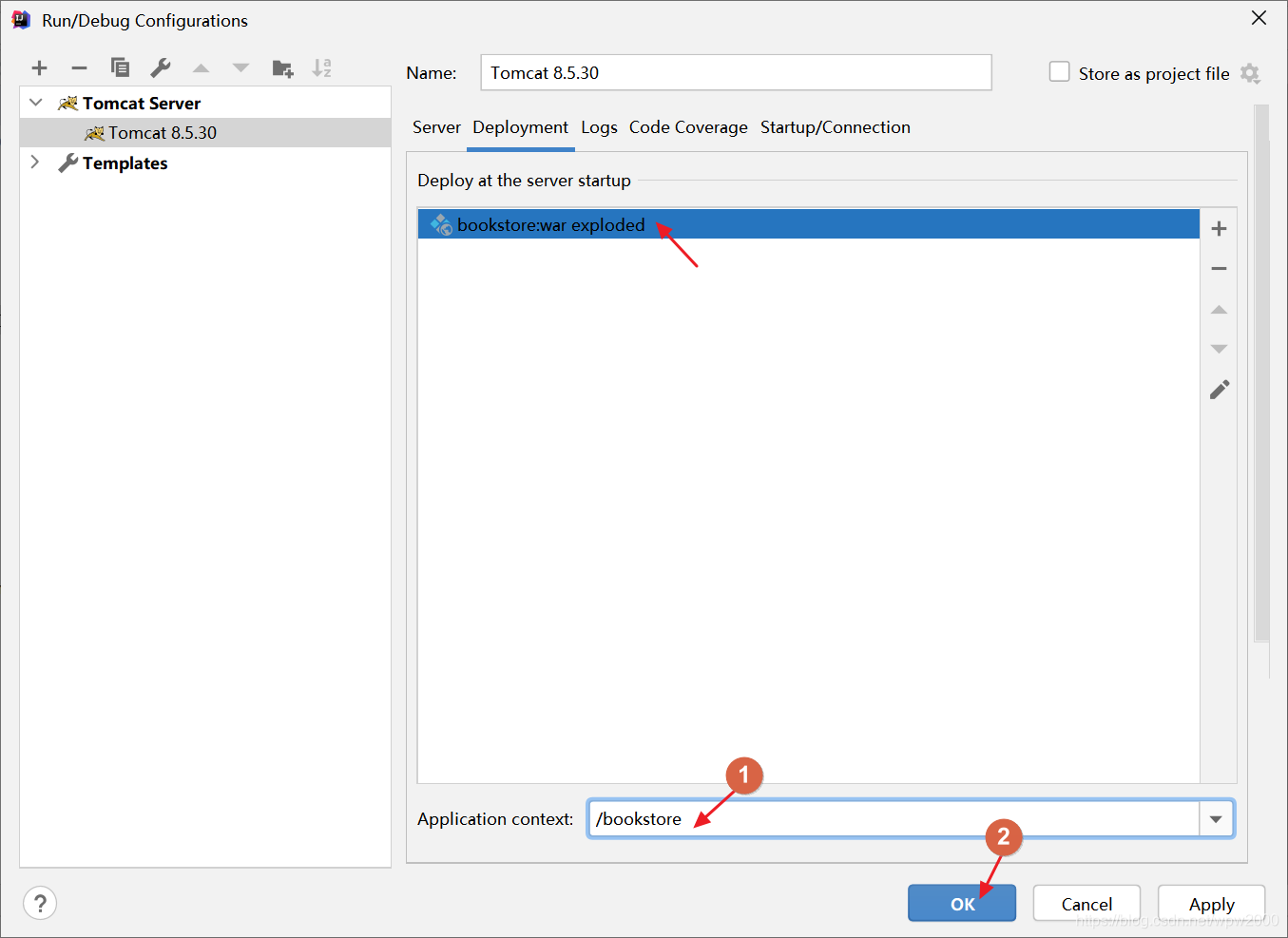Viewport: 1288px width, 938px height.
Task: Remove the selected configuration with minus icon
Action: tap(80, 67)
